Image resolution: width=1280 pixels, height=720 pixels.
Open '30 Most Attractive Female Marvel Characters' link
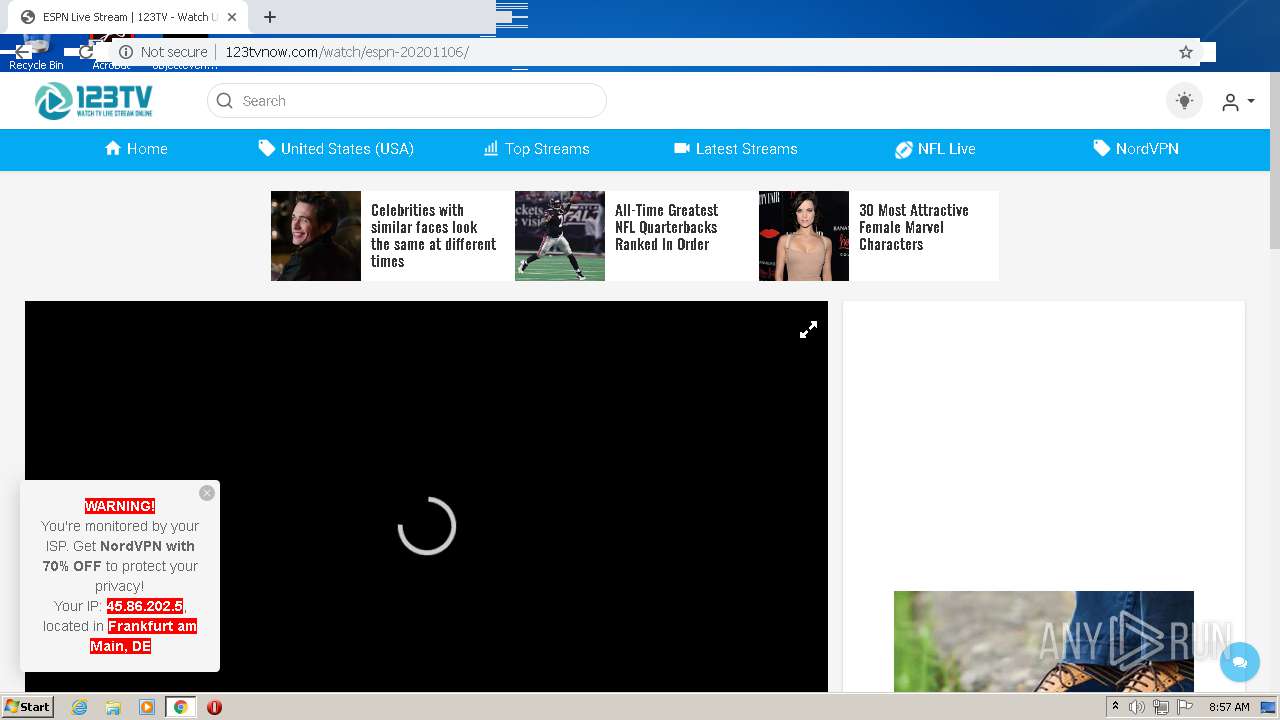point(914,227)
